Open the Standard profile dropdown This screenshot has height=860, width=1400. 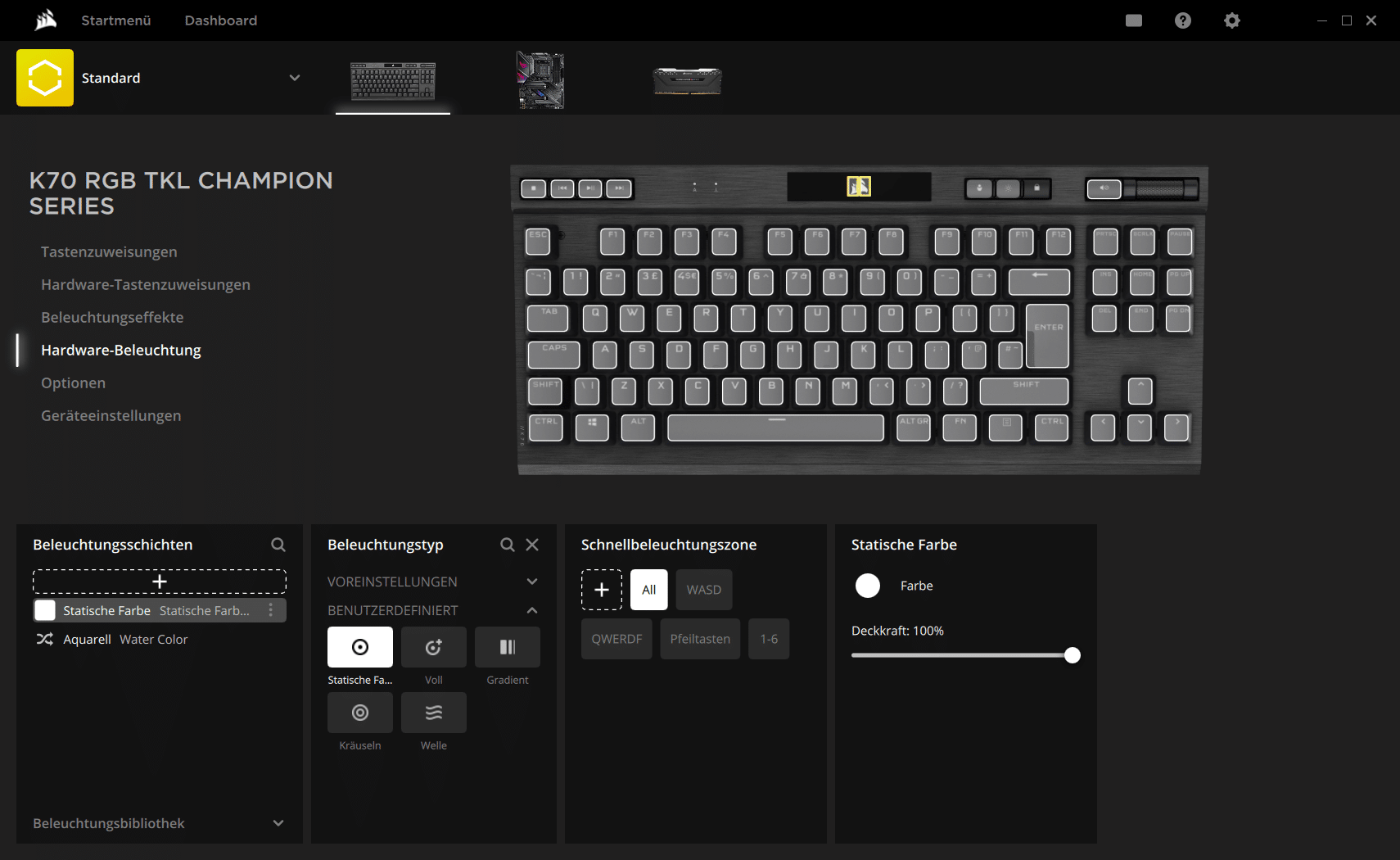click(294, 78)
